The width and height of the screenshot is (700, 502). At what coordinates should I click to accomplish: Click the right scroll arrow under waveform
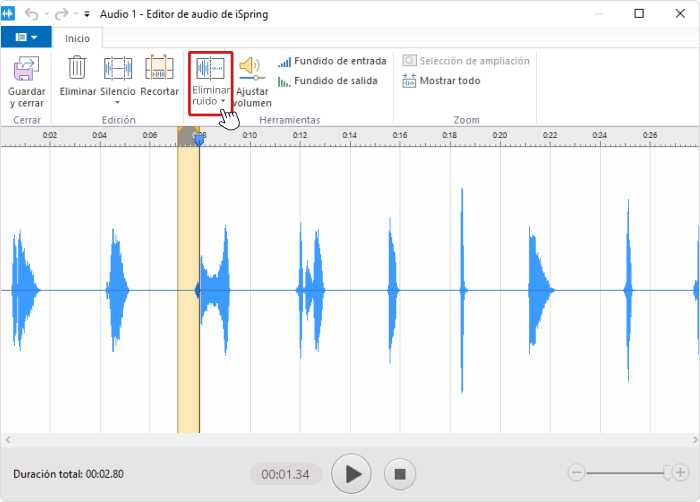pos(695,440)
